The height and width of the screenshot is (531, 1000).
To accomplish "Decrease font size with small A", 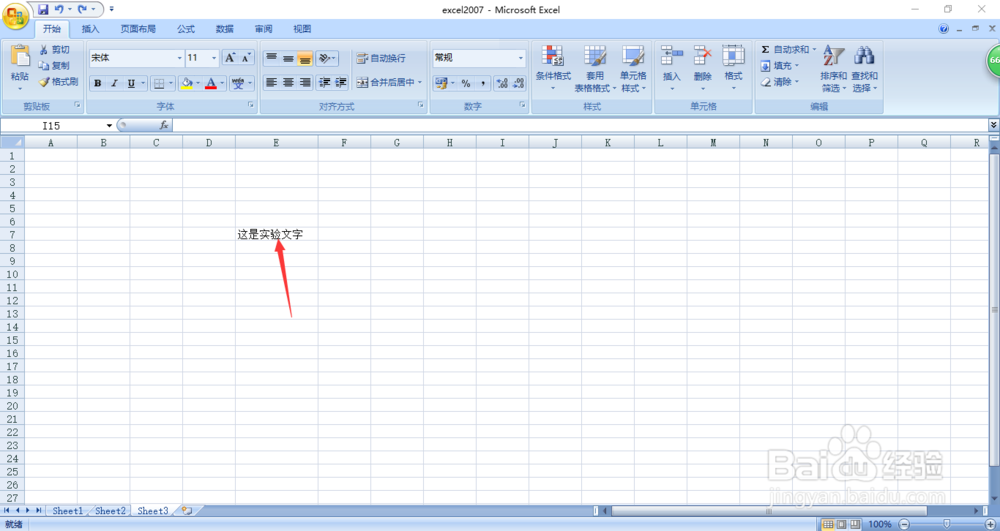I will tap(246, 57).
